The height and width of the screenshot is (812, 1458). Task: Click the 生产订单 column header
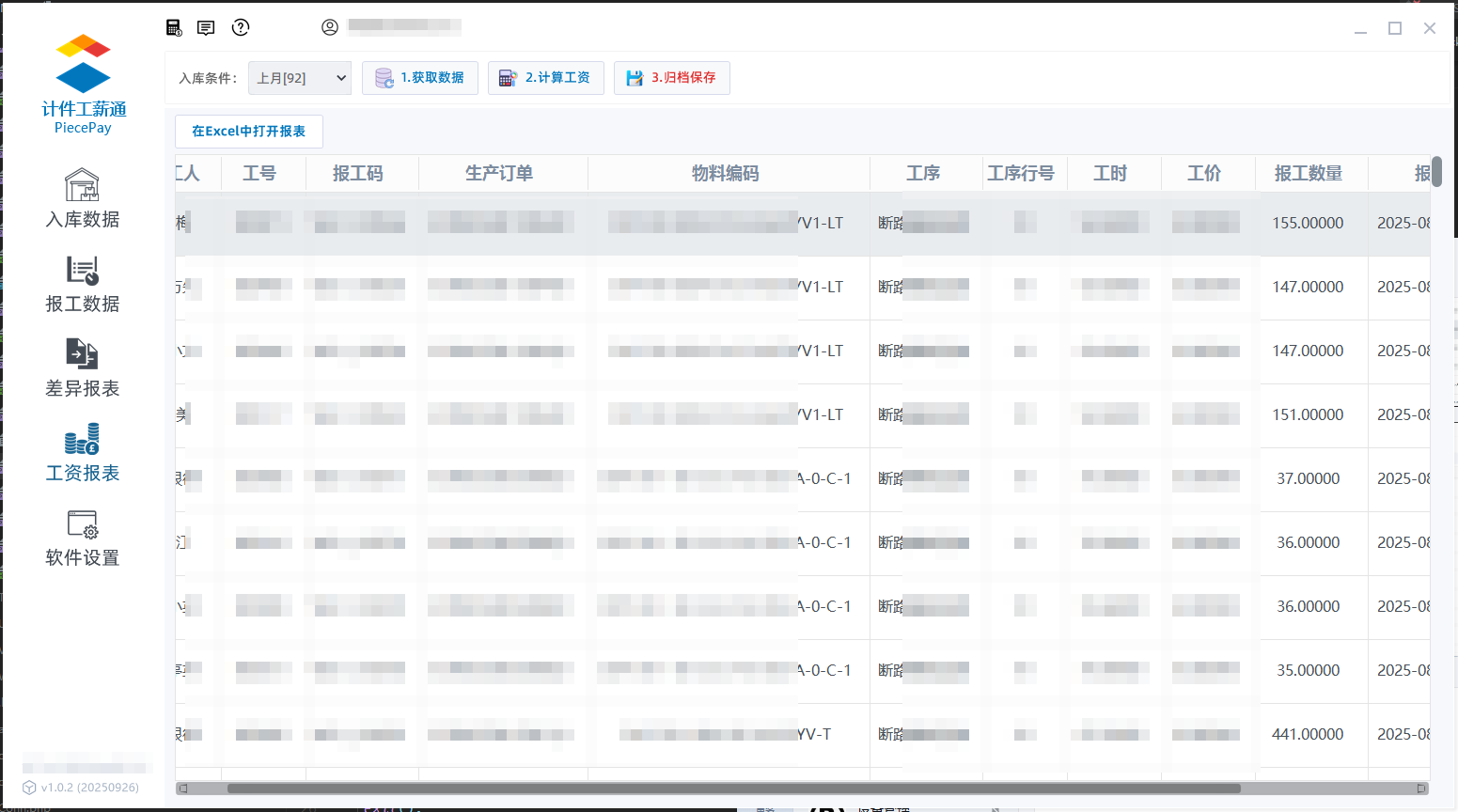[x=499, y=174]
